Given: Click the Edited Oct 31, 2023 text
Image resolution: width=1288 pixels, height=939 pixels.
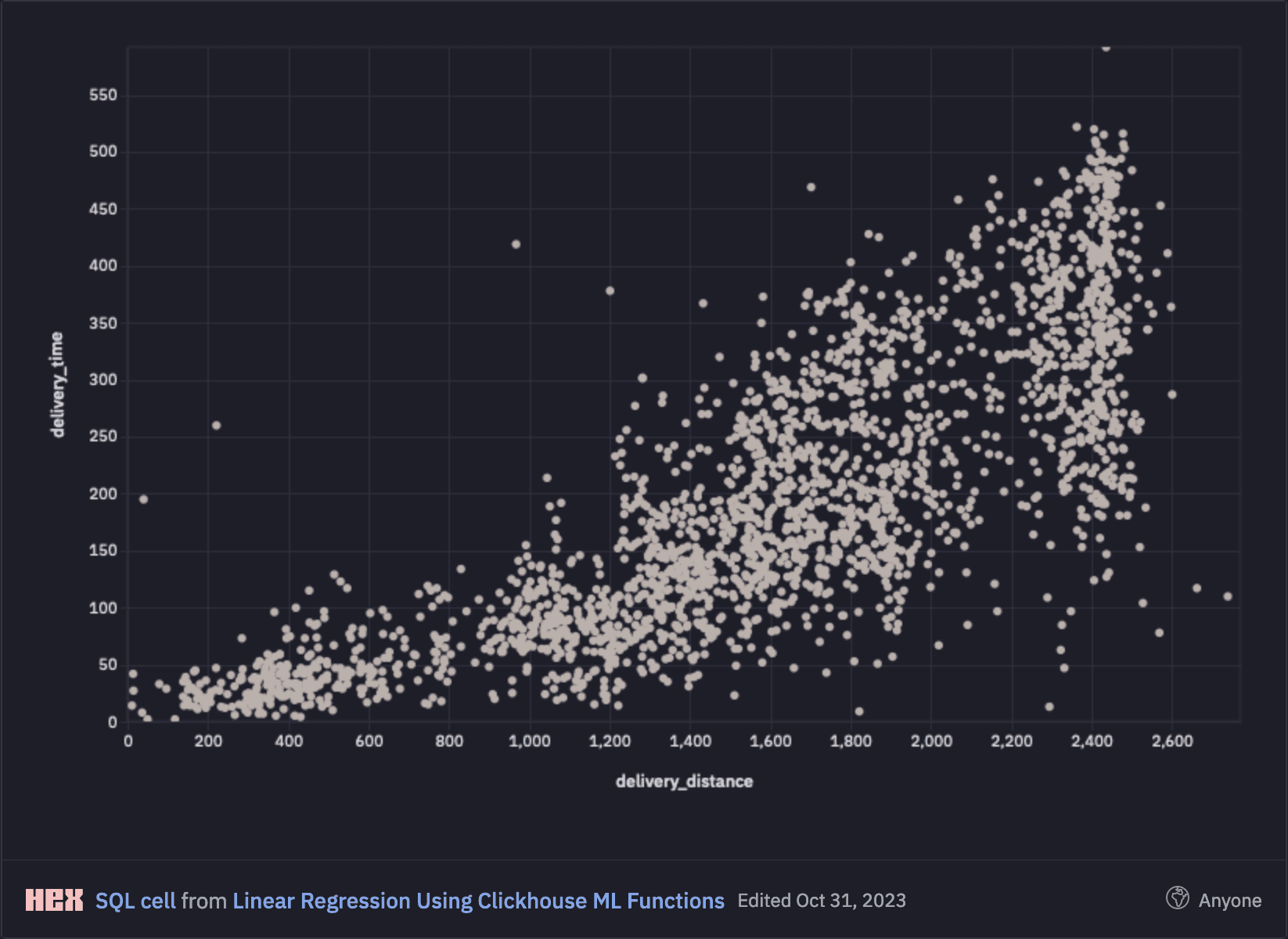Looking at the screenshot, I should (822, 901).
